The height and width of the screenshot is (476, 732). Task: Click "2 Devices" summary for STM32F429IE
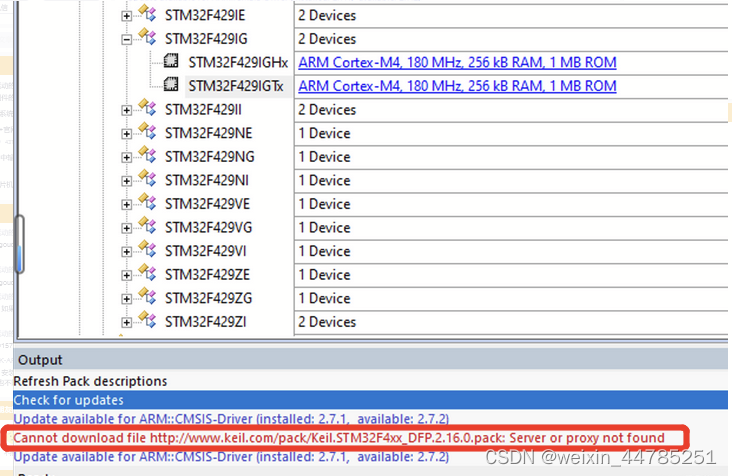(327, 16)
